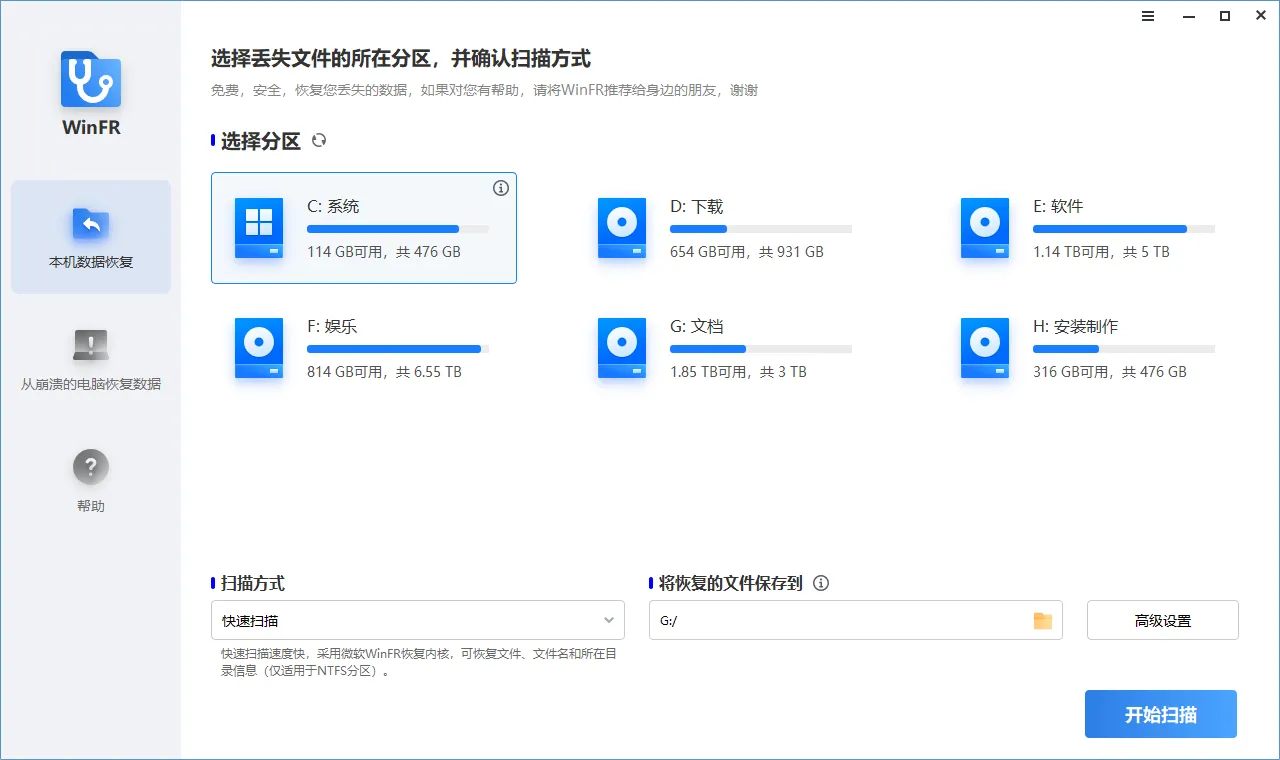Click the text 1.14 TB可用，共 5 TB
Image resolution: width=1280 pixels, height=760 pixels.
tap(1101, 252)
